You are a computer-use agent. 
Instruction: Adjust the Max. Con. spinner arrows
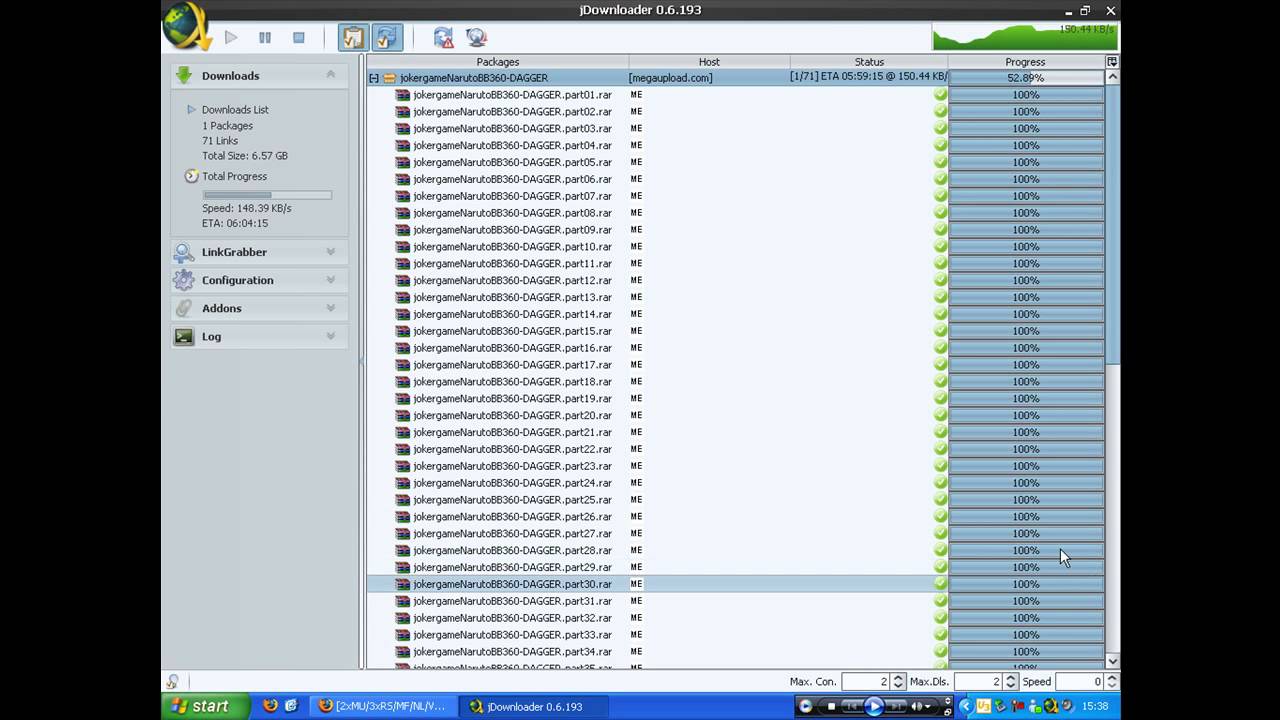coord(898,681)
